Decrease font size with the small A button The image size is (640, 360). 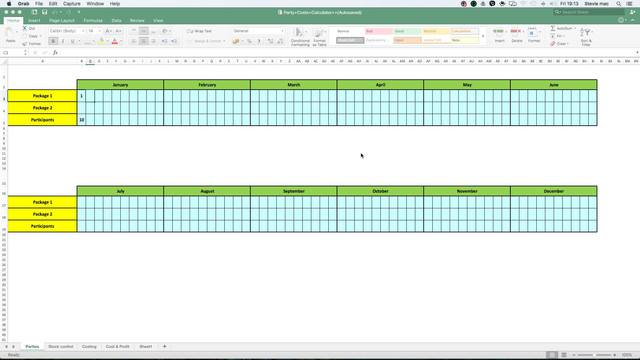(x=118, y=31)
